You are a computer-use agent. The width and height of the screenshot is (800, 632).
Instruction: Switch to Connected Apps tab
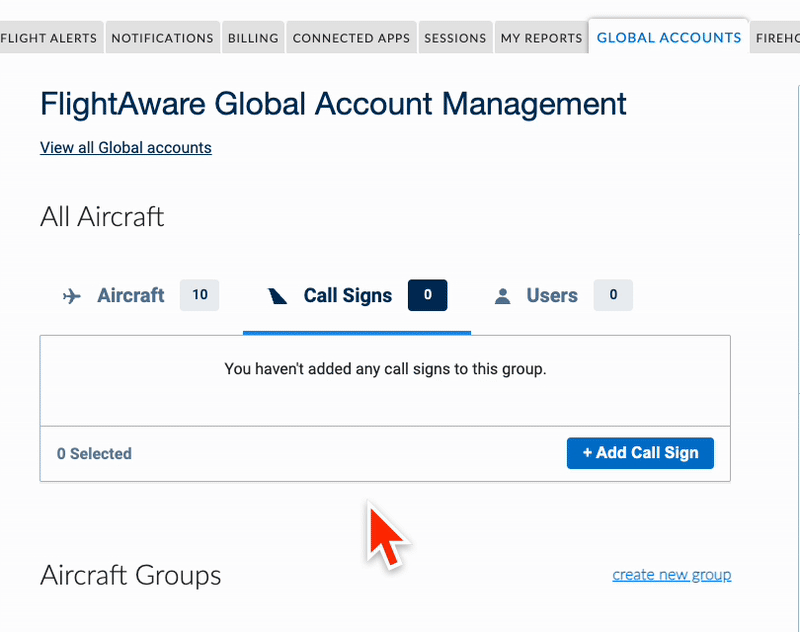[x=351, y=38]
